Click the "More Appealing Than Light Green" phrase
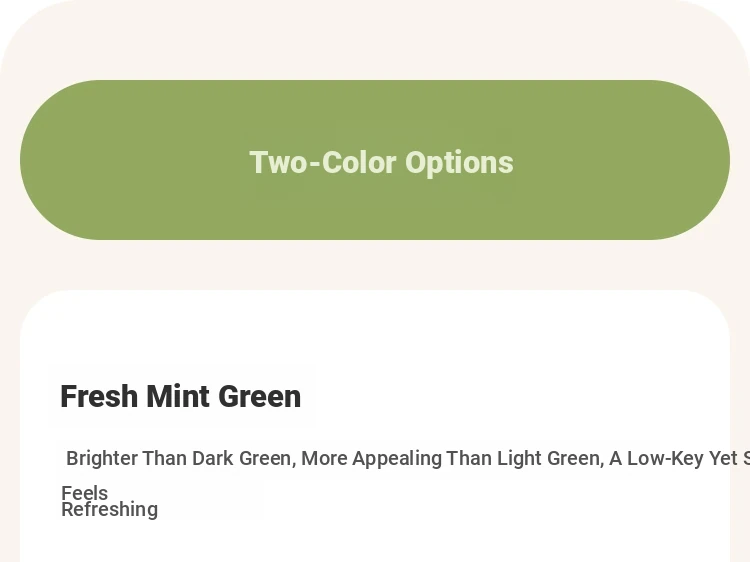 pos(452,458)
